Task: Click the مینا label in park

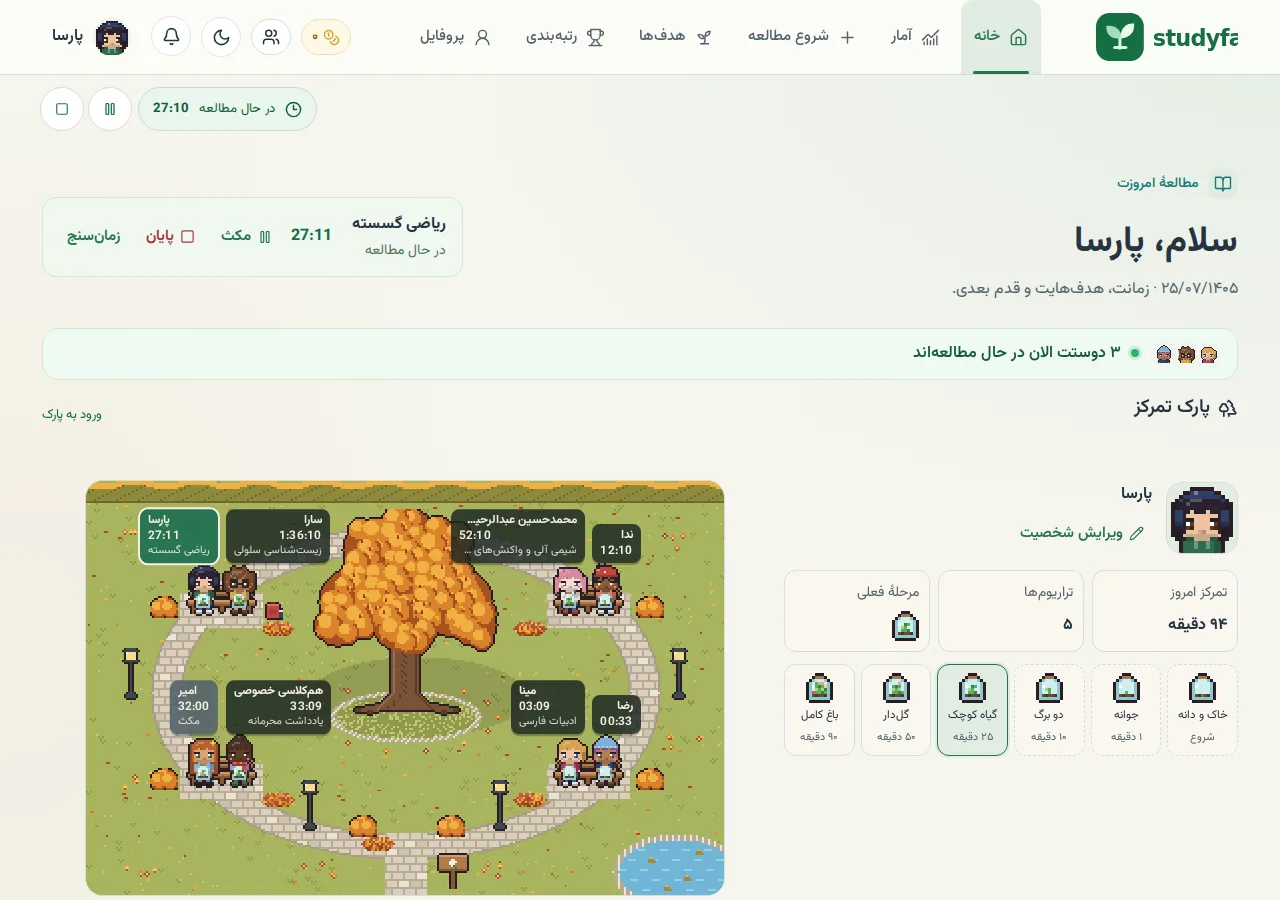Action: (x=548, y=706)
